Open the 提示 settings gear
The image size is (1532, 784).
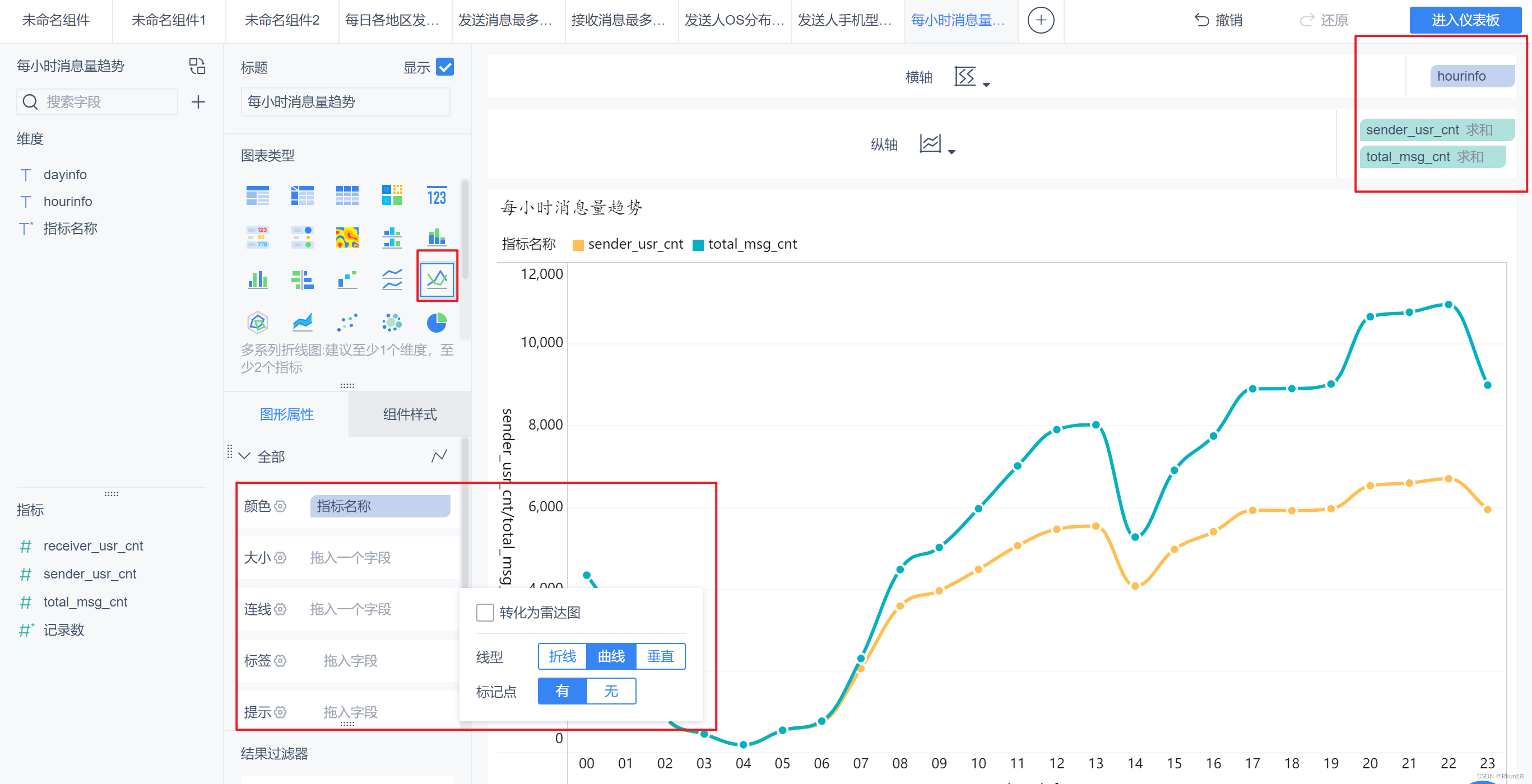coord(281,712)
